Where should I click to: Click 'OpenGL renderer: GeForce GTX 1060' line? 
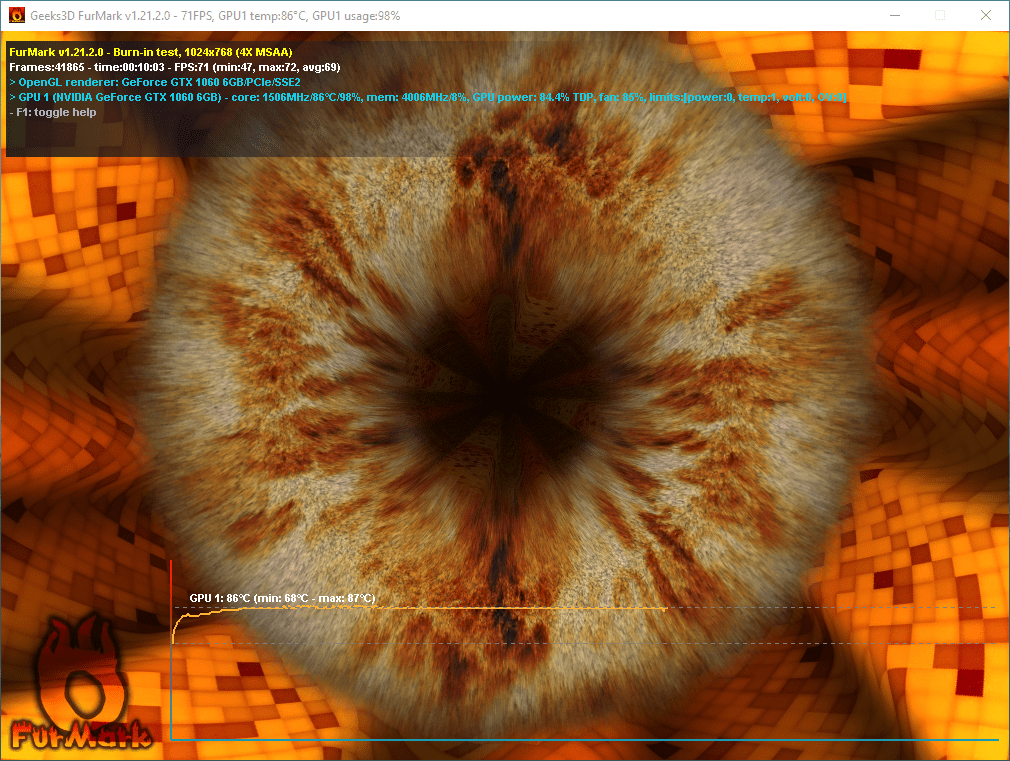pos(155,82)
